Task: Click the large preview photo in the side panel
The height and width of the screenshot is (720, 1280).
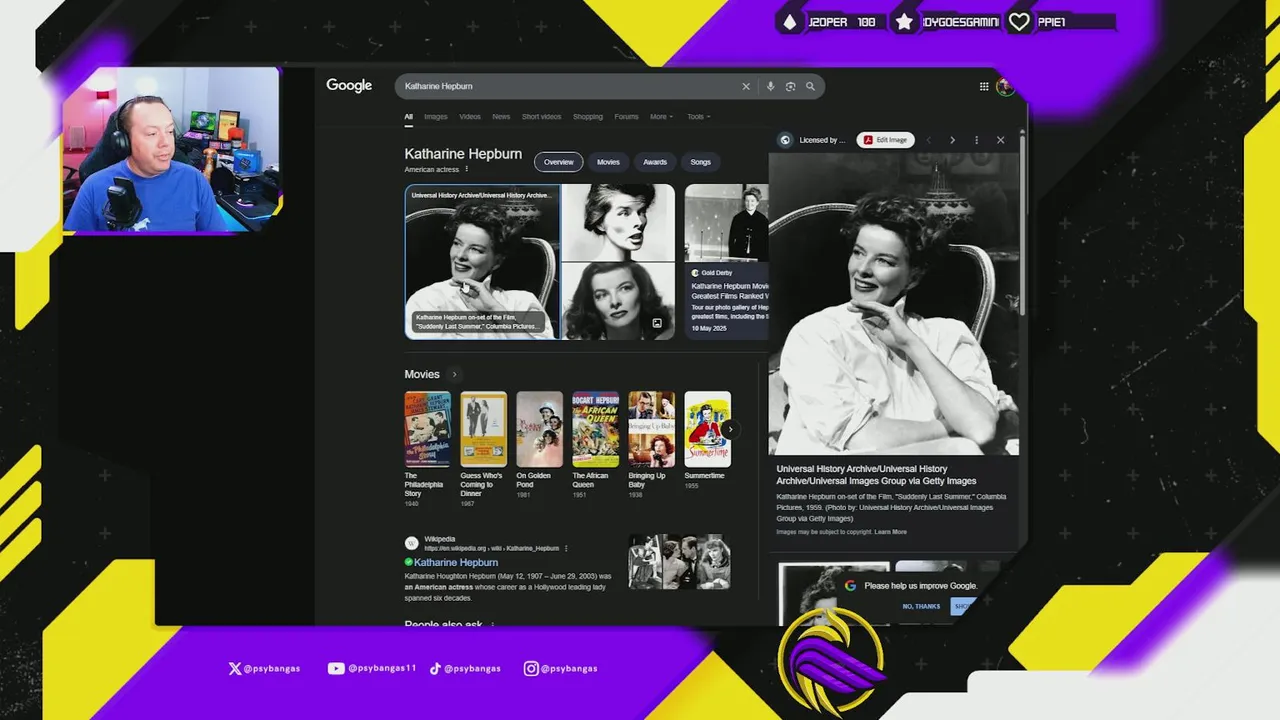Action: click(894, 304)
